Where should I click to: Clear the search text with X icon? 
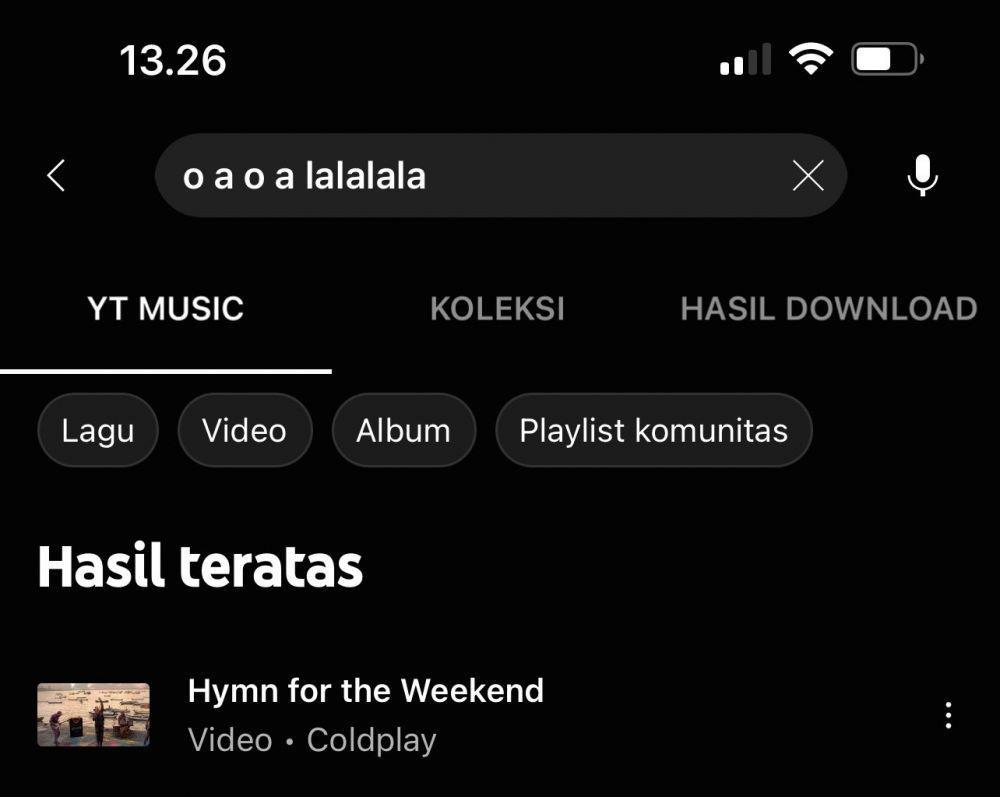coord(808,175)
